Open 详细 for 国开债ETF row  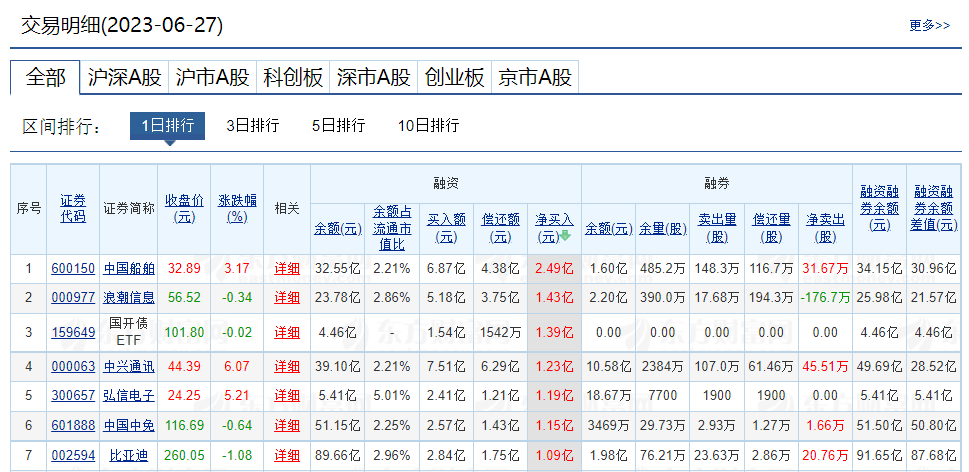point(287,333)
